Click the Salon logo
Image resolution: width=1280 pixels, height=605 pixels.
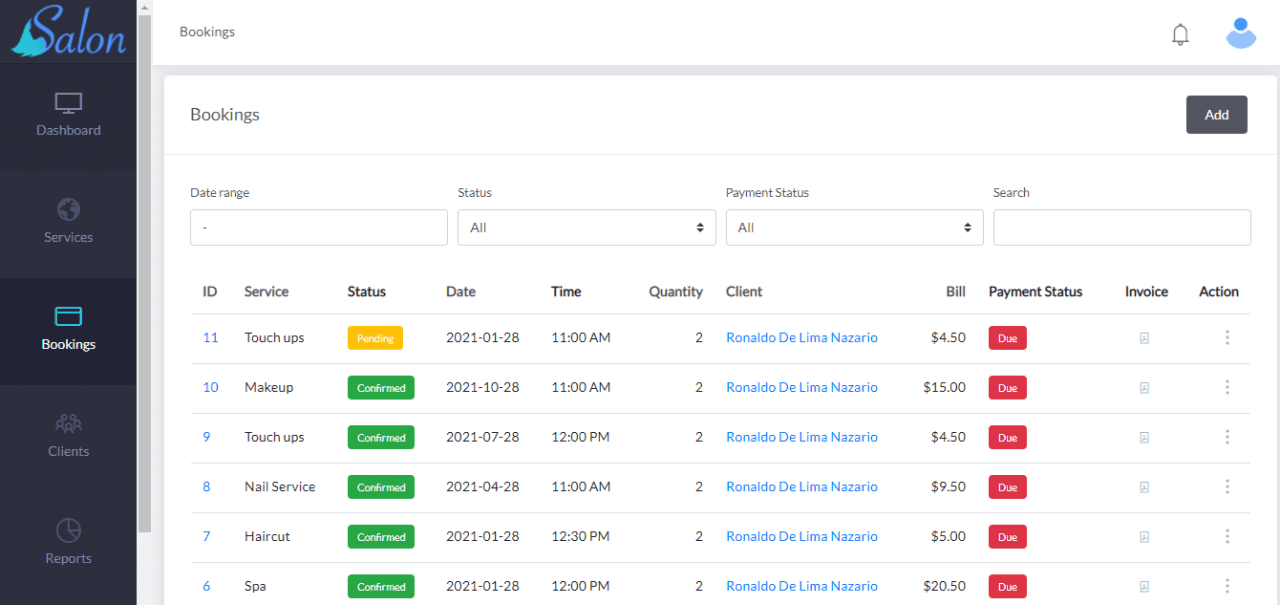(68, 32)
